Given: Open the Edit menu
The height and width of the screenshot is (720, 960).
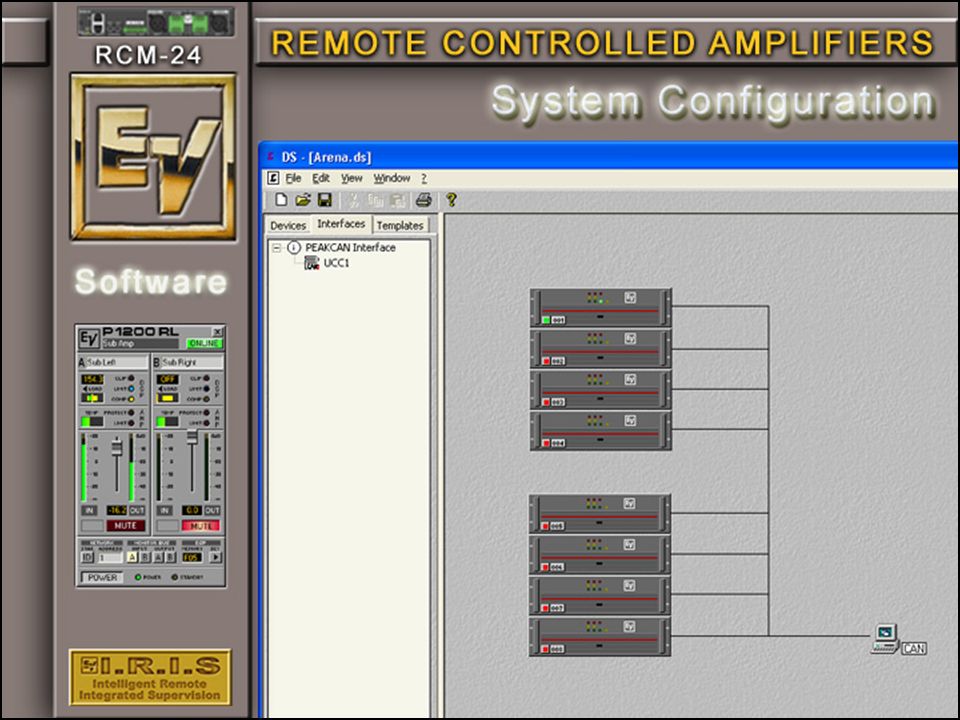Looking at the screenshot, I should pyautogui.click(x=321, y=178).
